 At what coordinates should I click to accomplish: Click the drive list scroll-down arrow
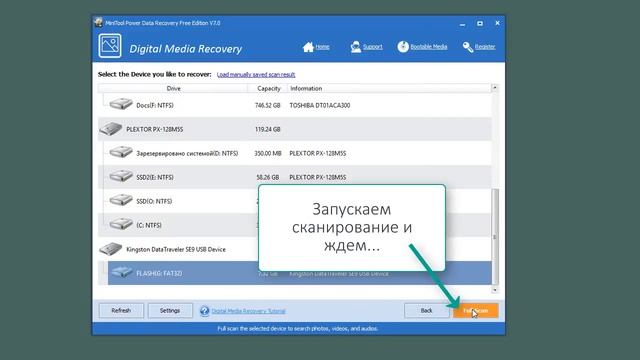(495, 290)
